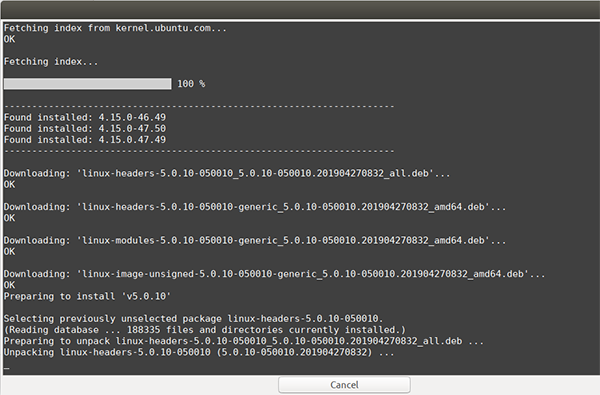Viewport: 600px width, 395px height.
Task: Click the 'Fetching index...' text line
Action: point(51,62)
